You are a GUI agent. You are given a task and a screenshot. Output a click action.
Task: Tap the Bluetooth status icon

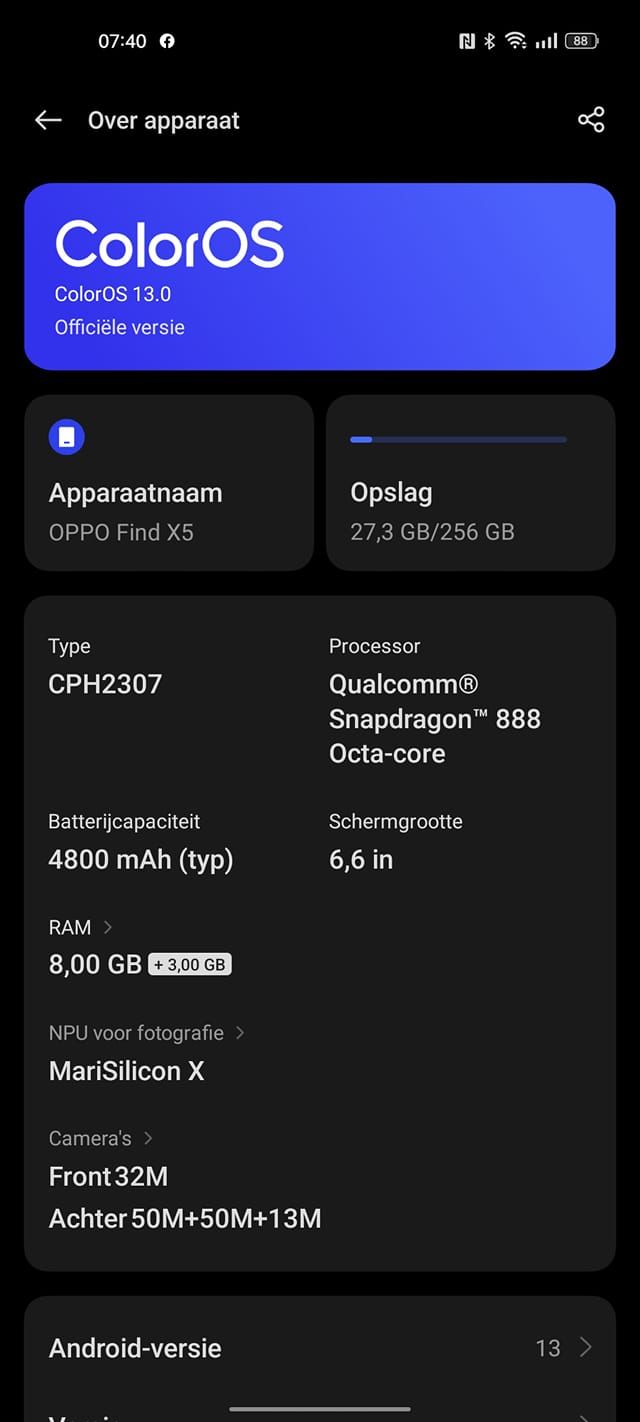click(490, 41)
